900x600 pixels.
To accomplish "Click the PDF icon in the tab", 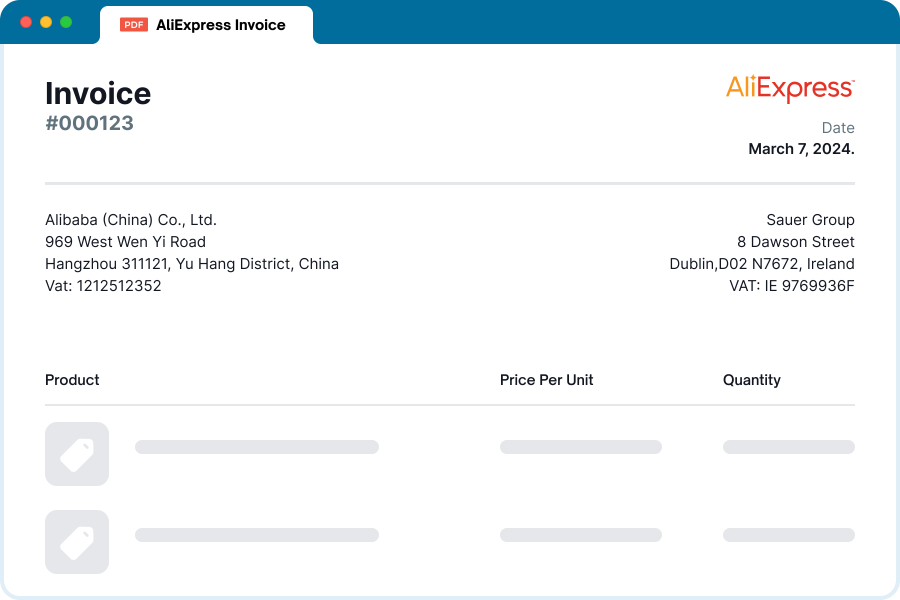I will [134, 25].
